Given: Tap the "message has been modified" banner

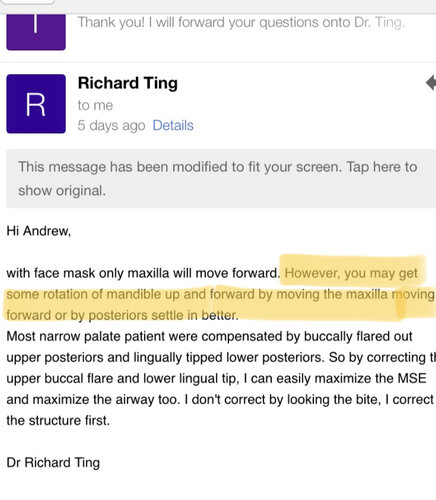Looking at the screenshot, I should 221,179.
